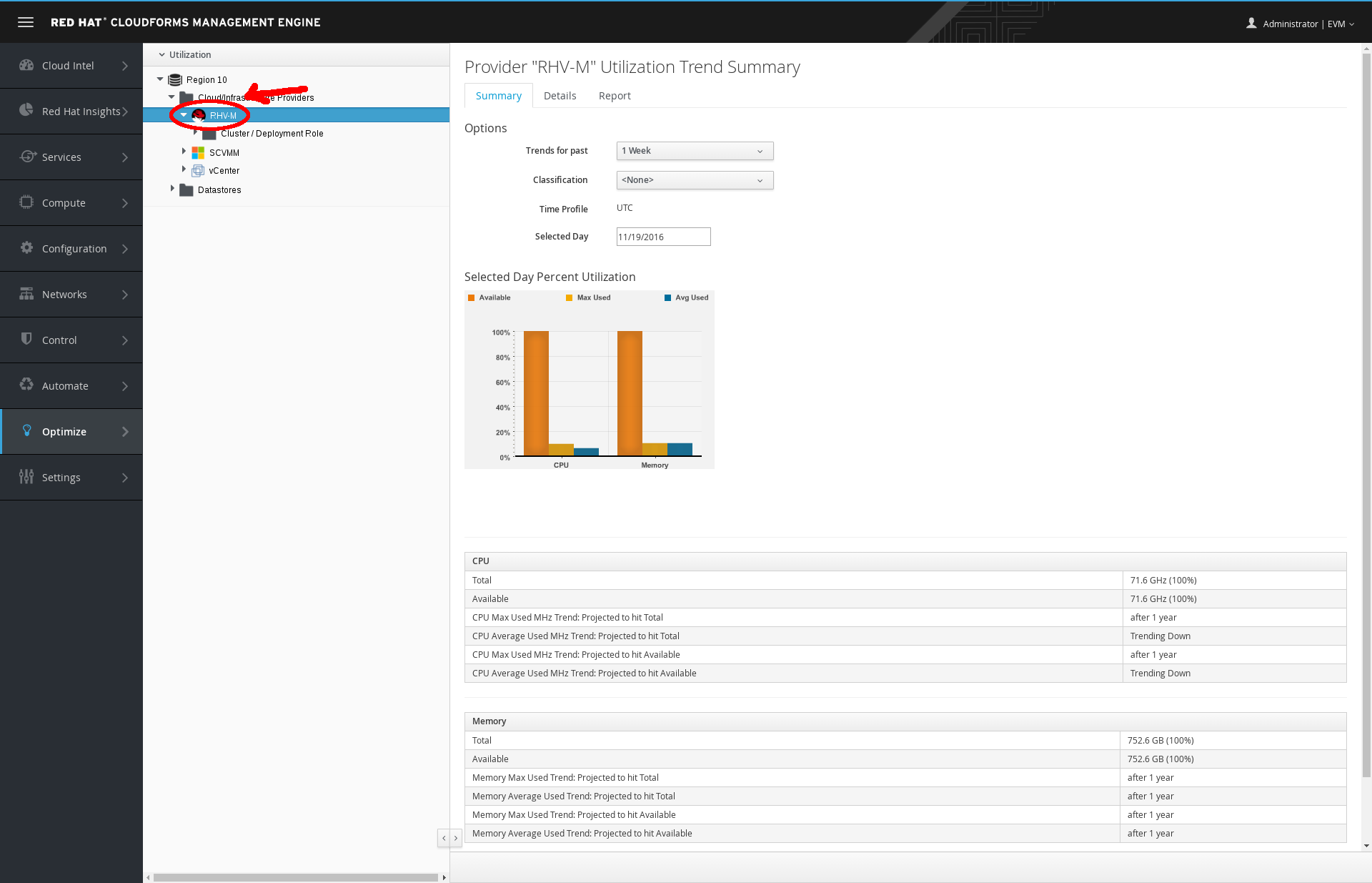
Task: Expand the SCVMM tree node
Action: tap(184, 152)
